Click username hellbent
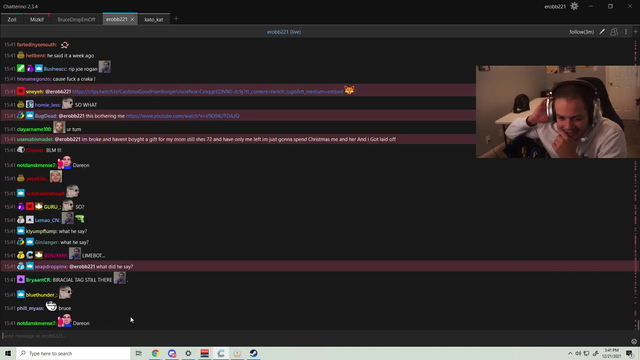The height and width of the screenshot is (360, 640). [36, 56]
